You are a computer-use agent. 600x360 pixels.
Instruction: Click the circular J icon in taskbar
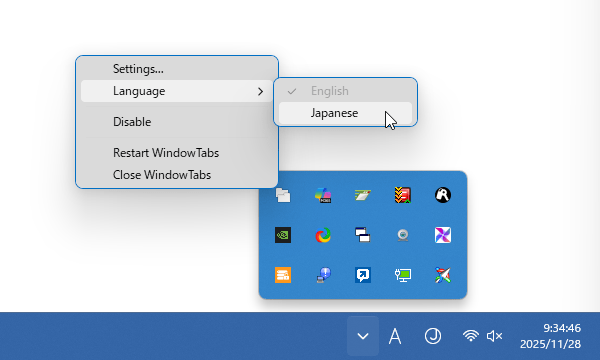(433, 336)
